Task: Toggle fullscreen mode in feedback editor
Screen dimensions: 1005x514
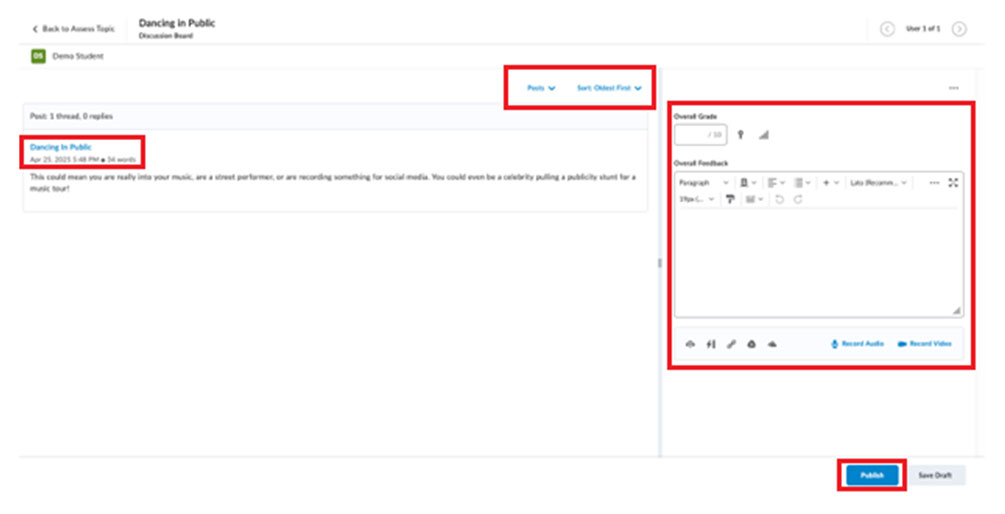Action: 953,183
